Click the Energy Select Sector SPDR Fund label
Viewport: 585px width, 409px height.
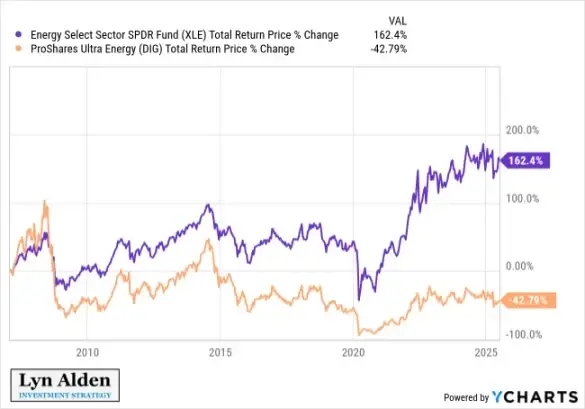point(184,35)
